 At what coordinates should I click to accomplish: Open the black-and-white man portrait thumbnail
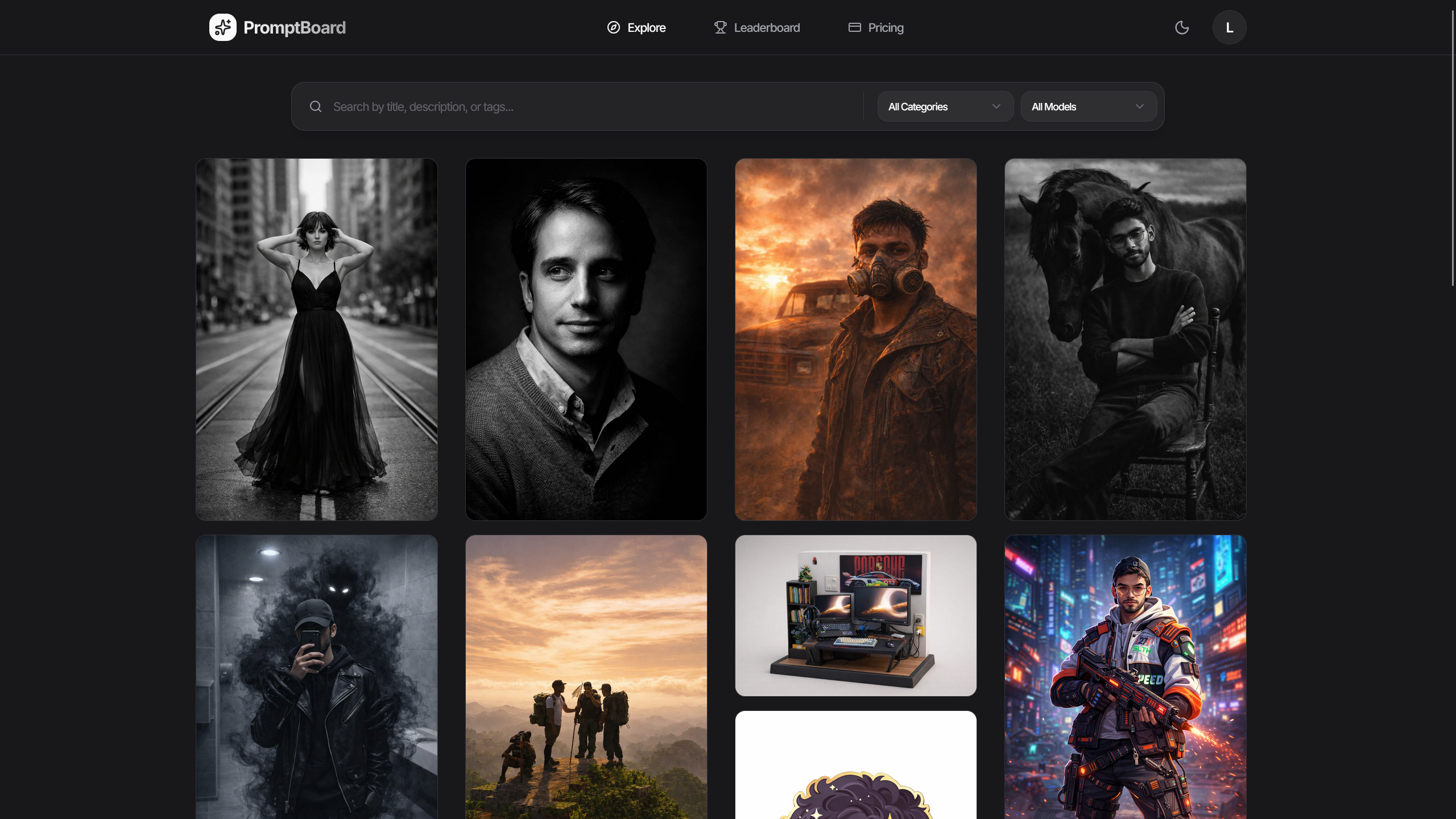point(586,339)
